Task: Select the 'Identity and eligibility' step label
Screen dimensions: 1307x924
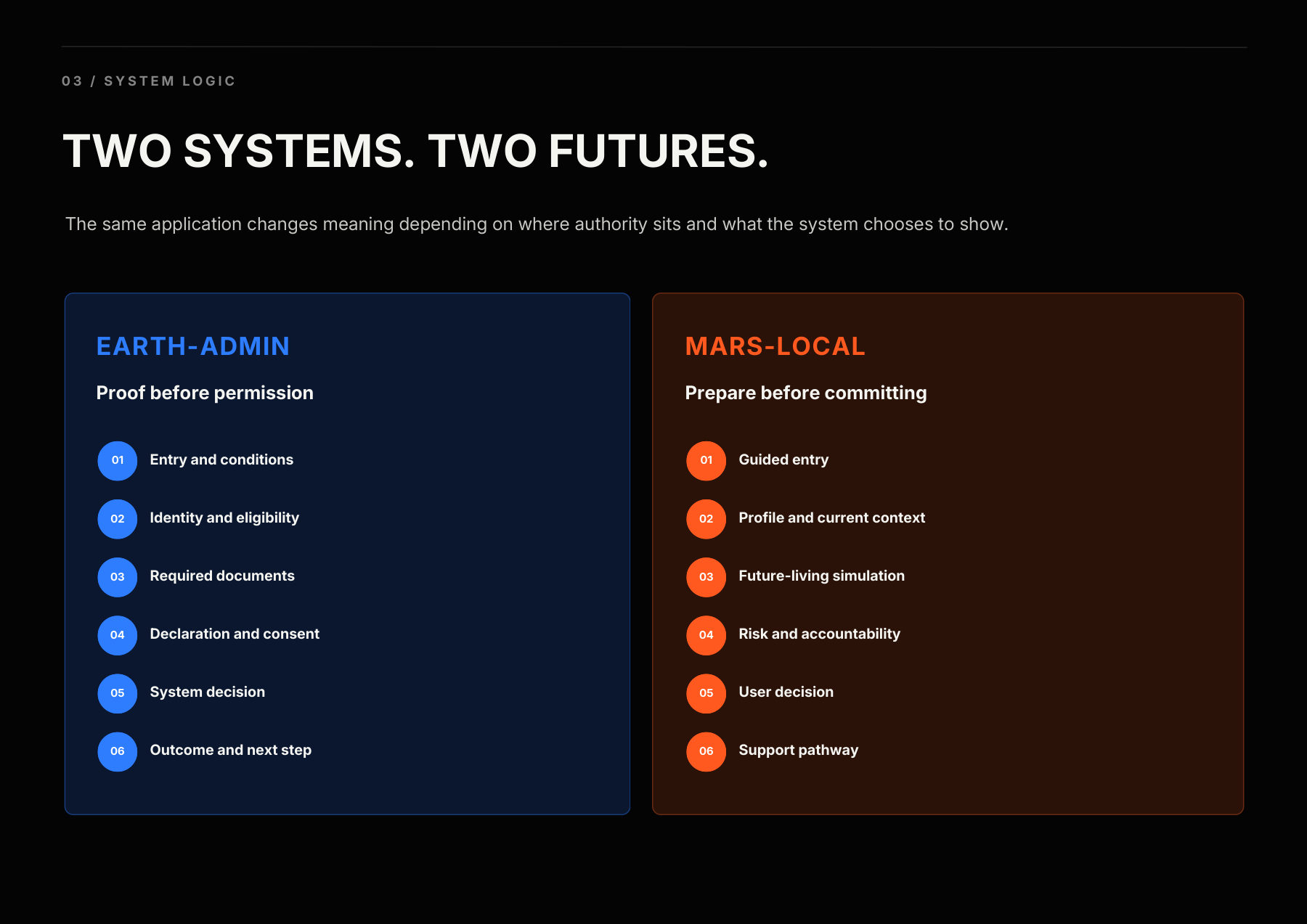Action: coord(224,518)
